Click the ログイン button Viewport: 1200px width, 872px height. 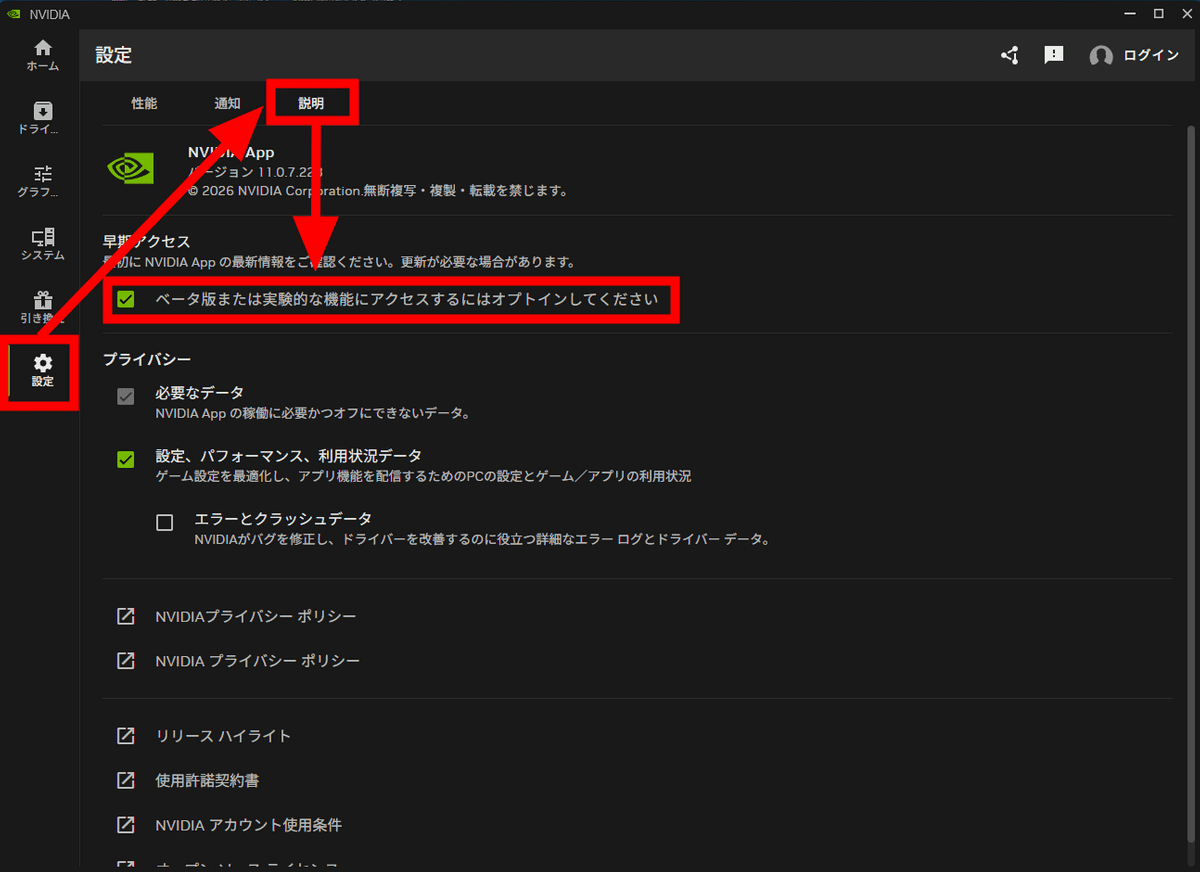tap(1151, 56)
